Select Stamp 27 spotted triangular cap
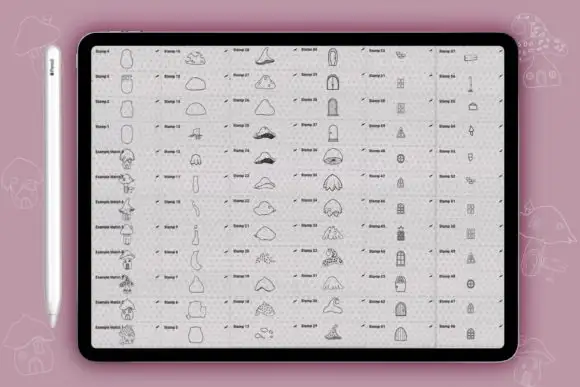 pyautogui.click(x=264, y=83)
